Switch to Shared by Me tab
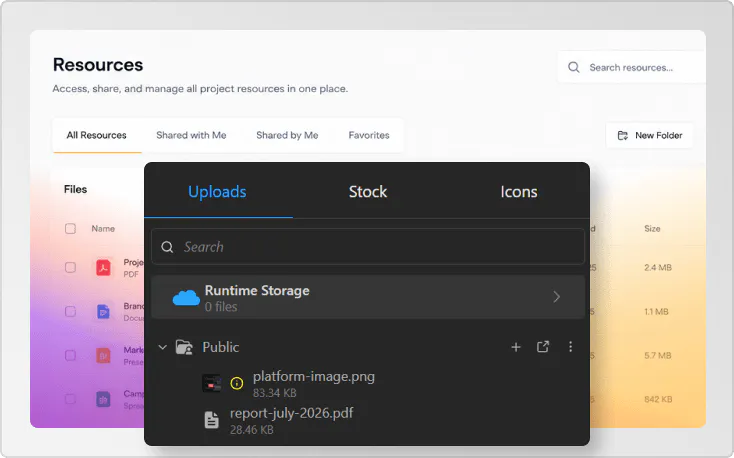The height and width of the screenshot is (458, 734). pos(287,135)
